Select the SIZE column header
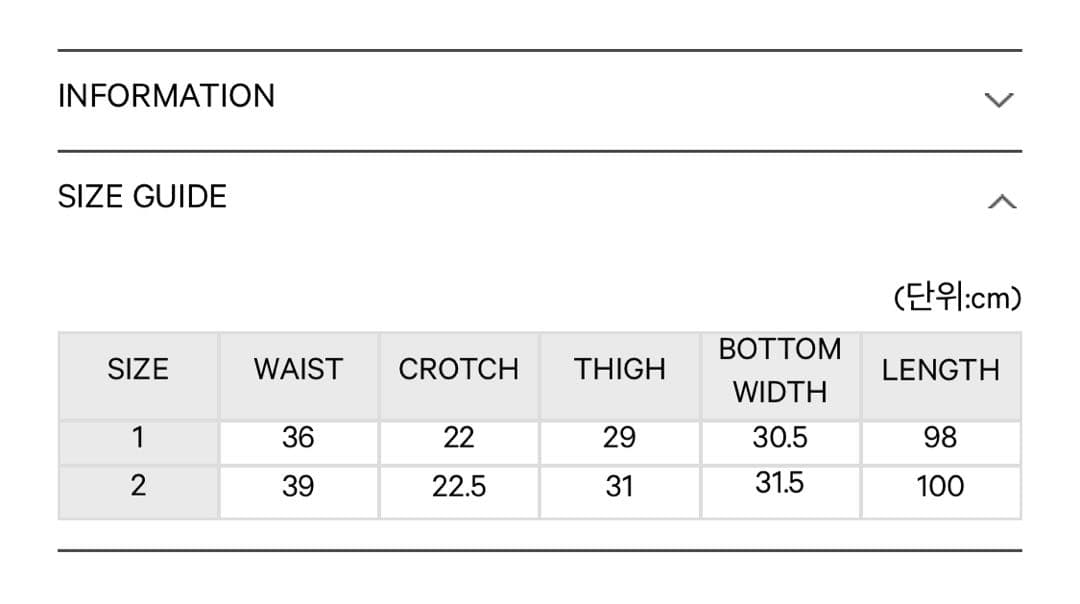The height and width of the screenshot is (604, 1080). (x=138, y=370)
